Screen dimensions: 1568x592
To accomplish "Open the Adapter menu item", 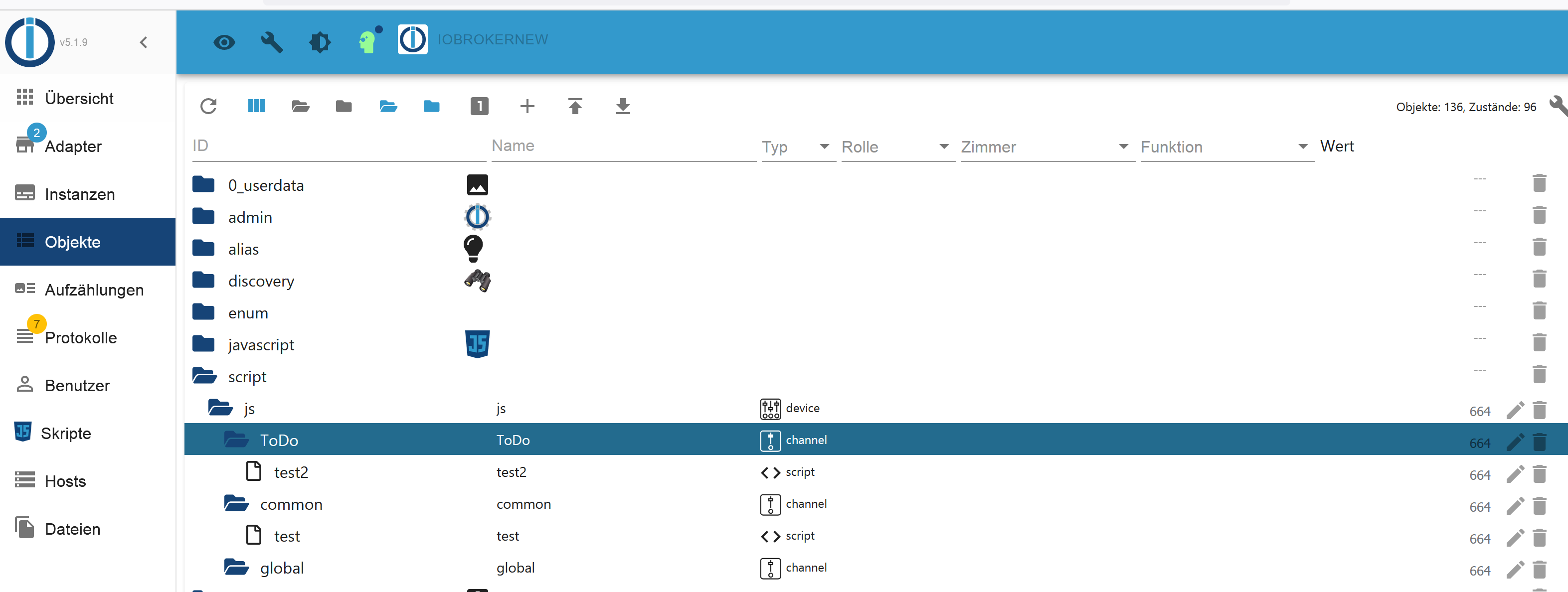I will point(73,147).
